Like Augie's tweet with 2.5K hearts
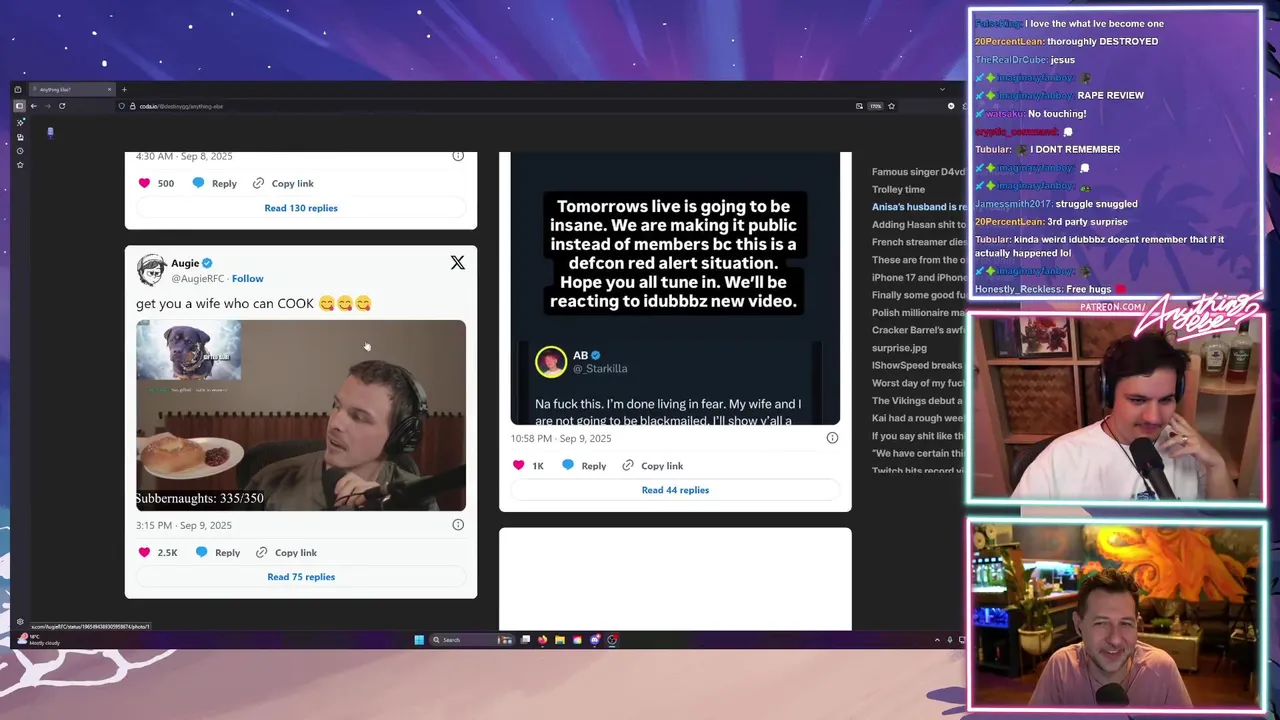 pyautogui.click(x=144, y=552)
